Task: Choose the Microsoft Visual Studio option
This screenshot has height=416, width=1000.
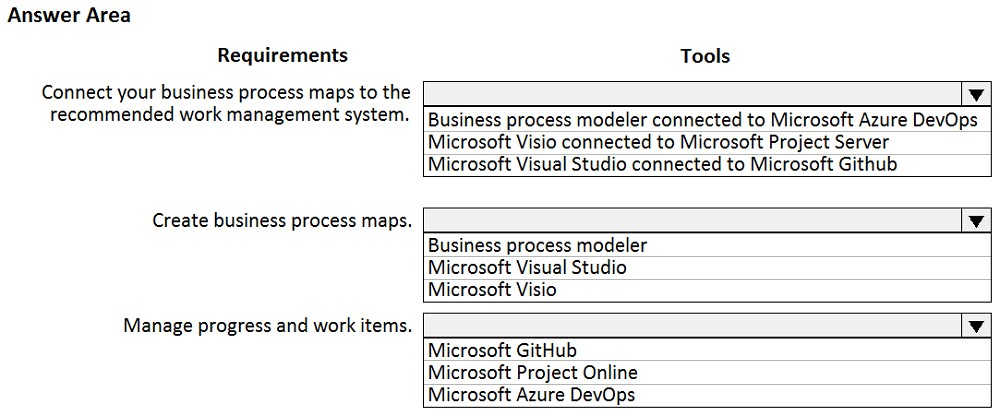Action: (x=707, y=267)
